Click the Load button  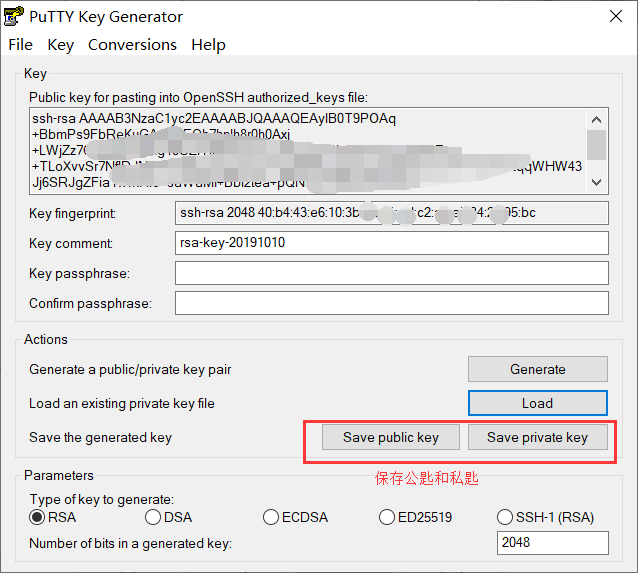pyautogui.click(x=537, y=403)
